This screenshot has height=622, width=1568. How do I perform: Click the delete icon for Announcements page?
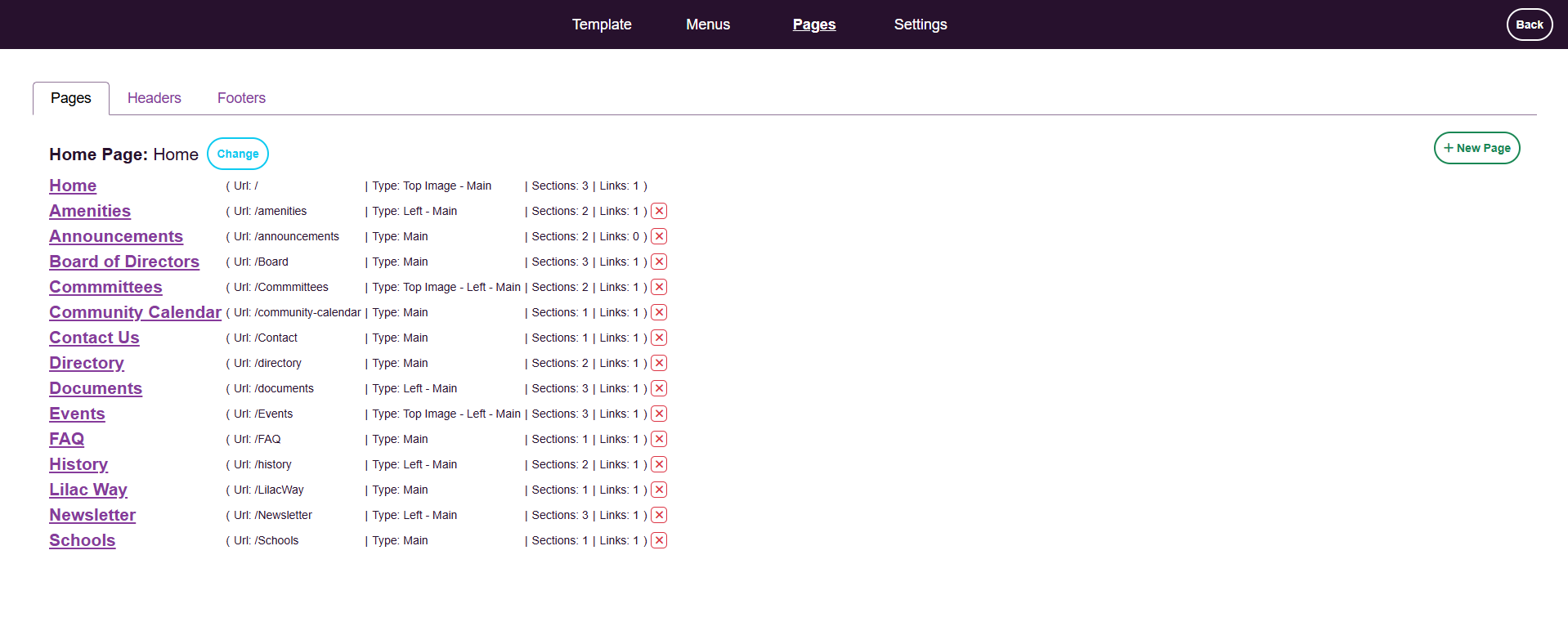(659, 236)
